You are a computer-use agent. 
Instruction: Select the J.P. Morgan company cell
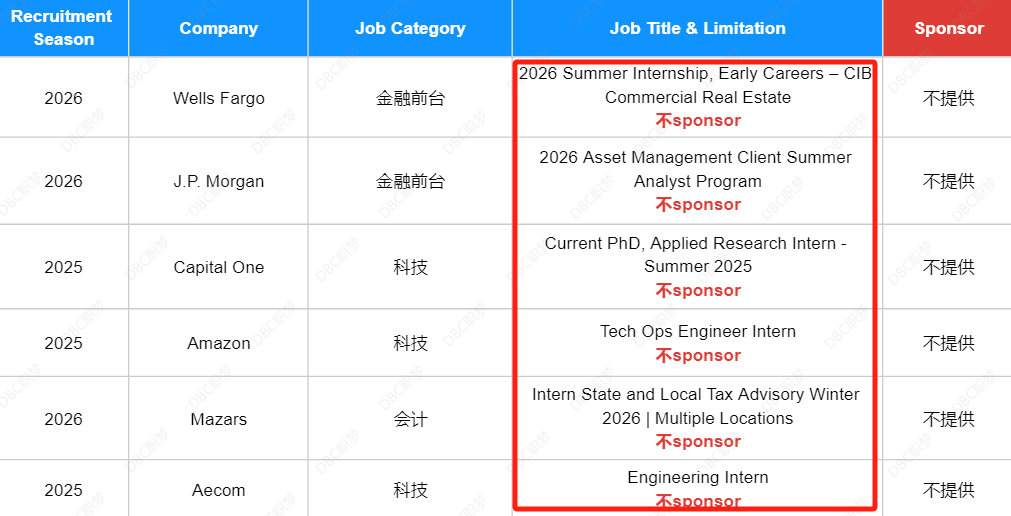(x=219, y=181)
